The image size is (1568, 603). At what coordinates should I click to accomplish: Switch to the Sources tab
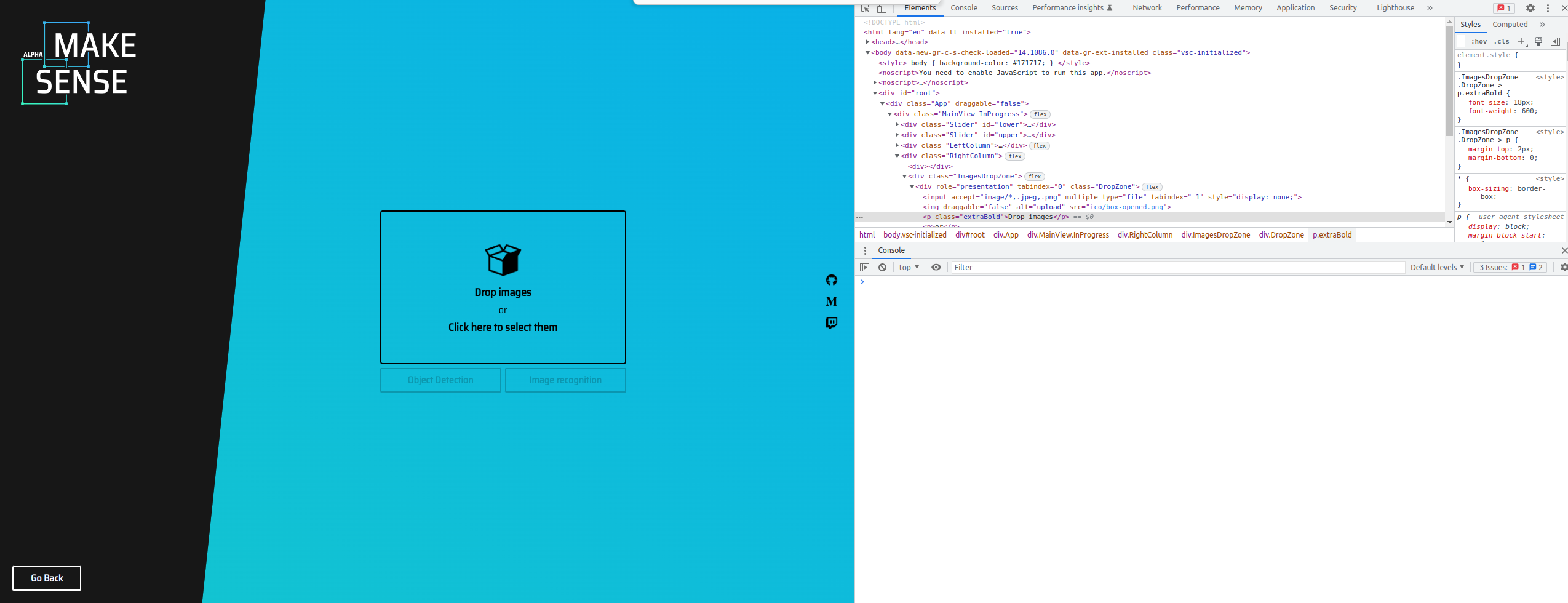click(1004, 8)
